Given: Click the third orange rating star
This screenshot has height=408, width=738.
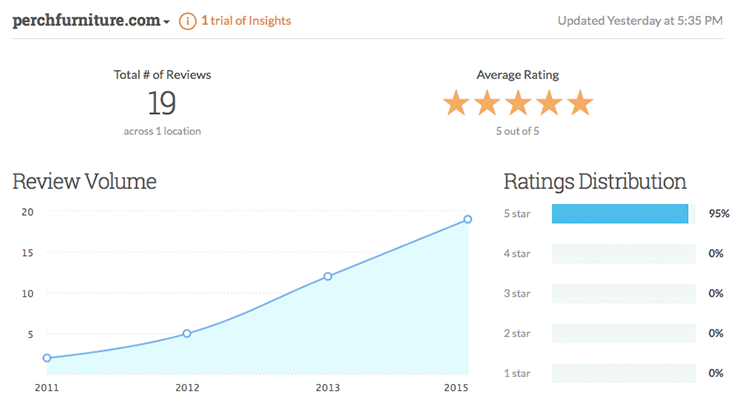Looking at the screenshot, I should (519, 103).
